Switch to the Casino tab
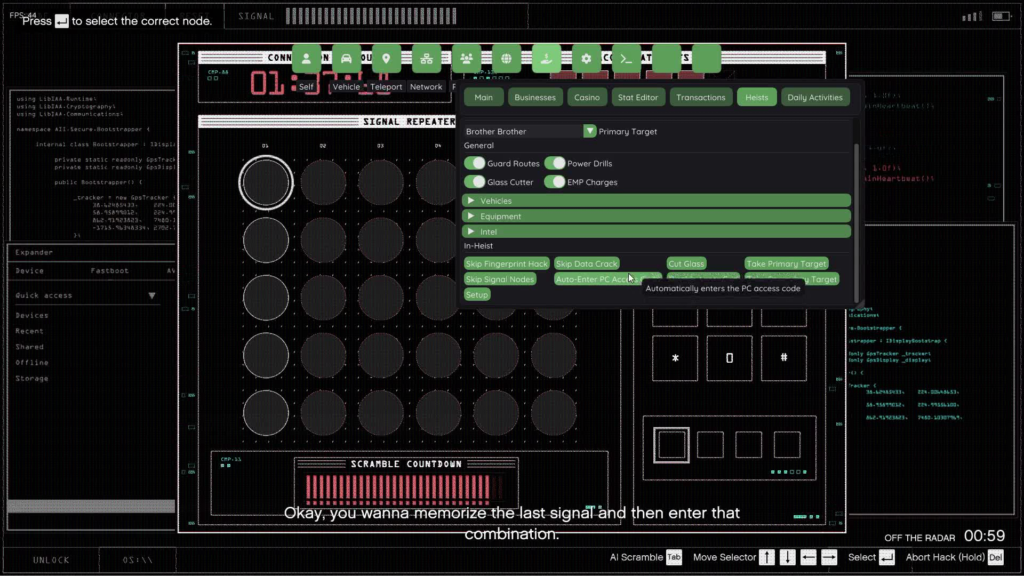The width and height of the screenshot is (1024, 576). point(586,97)
